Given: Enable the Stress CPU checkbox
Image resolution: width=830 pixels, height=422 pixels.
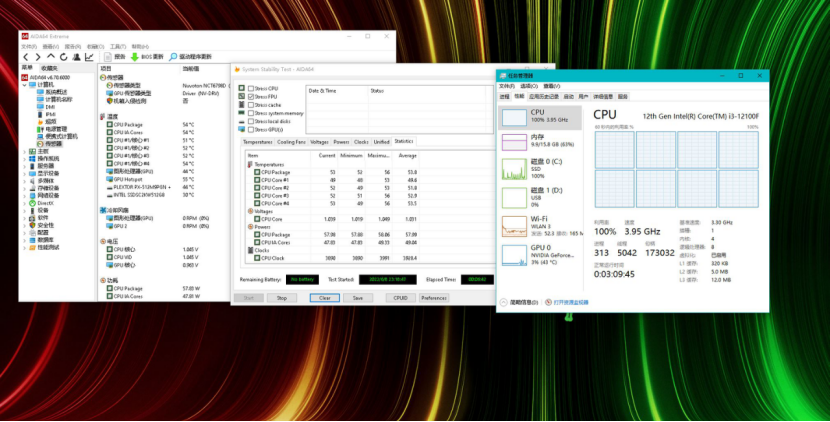Looking at the screenshot, I should (250, 90).
